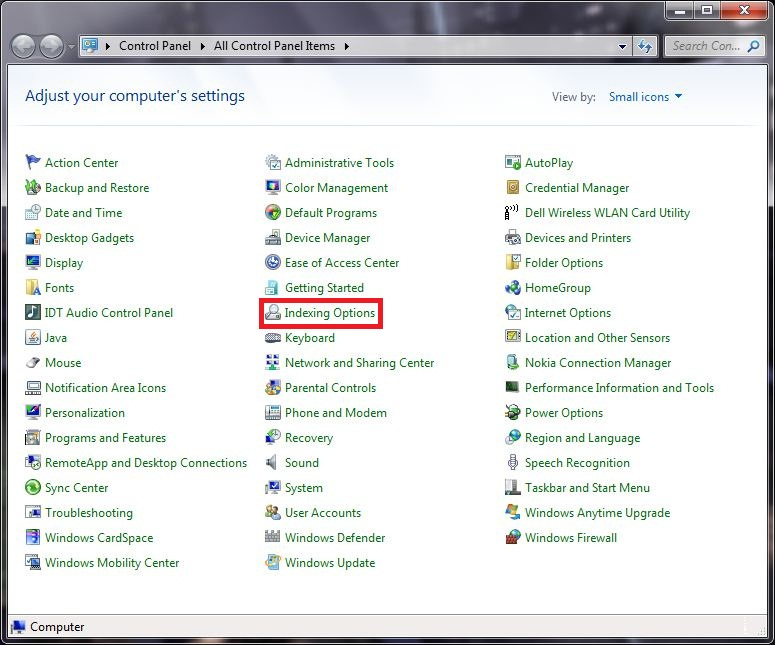Viewport: 775px width, 645px height.
Task: Open the Device Manager icon
Action: click(272, 237)
